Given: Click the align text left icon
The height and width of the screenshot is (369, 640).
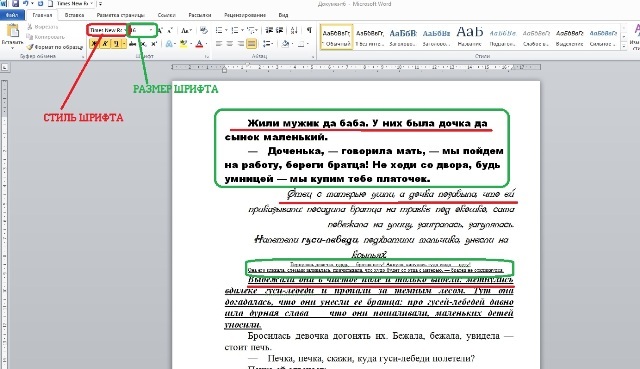Looking at the screenshot, I should click(x=219, y=44).
